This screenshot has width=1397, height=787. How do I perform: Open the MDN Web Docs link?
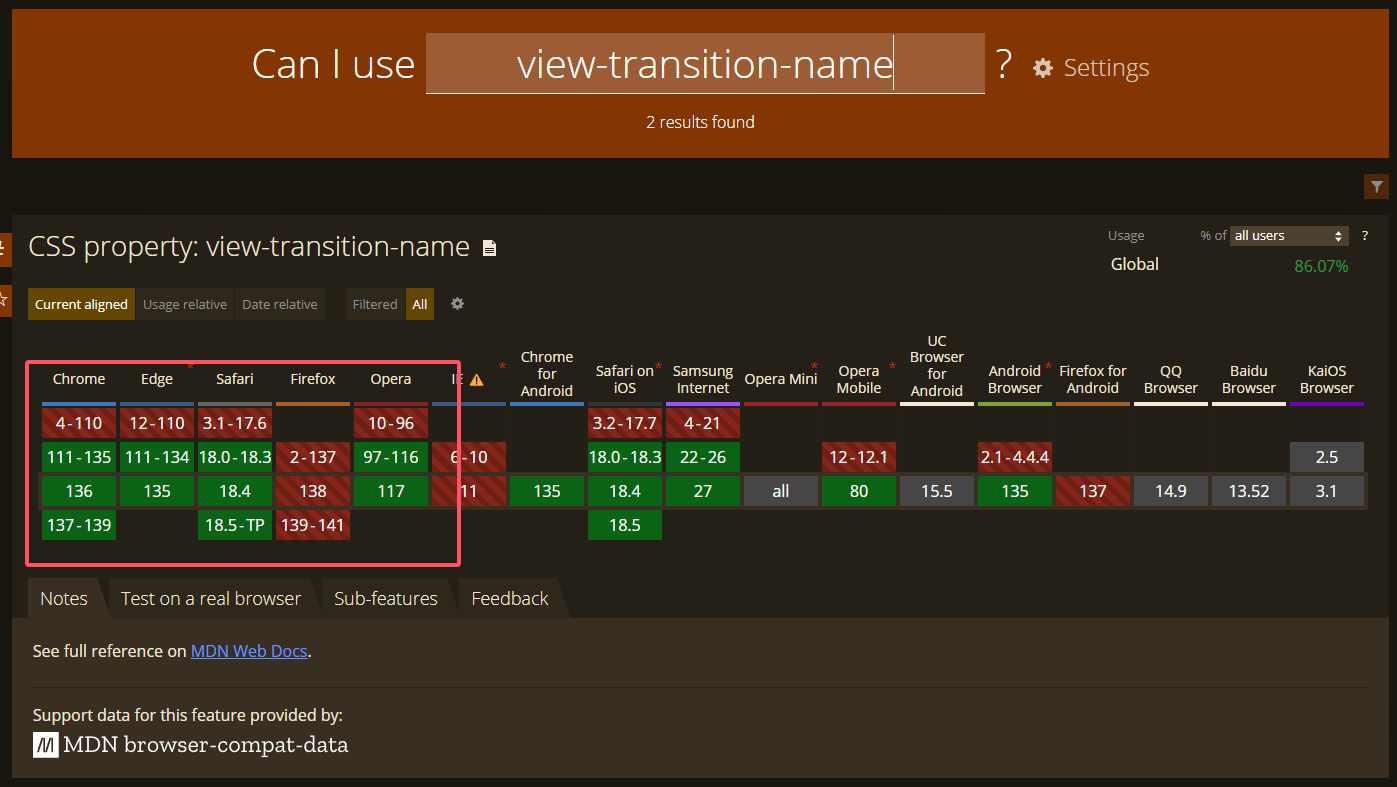point(249,651)
